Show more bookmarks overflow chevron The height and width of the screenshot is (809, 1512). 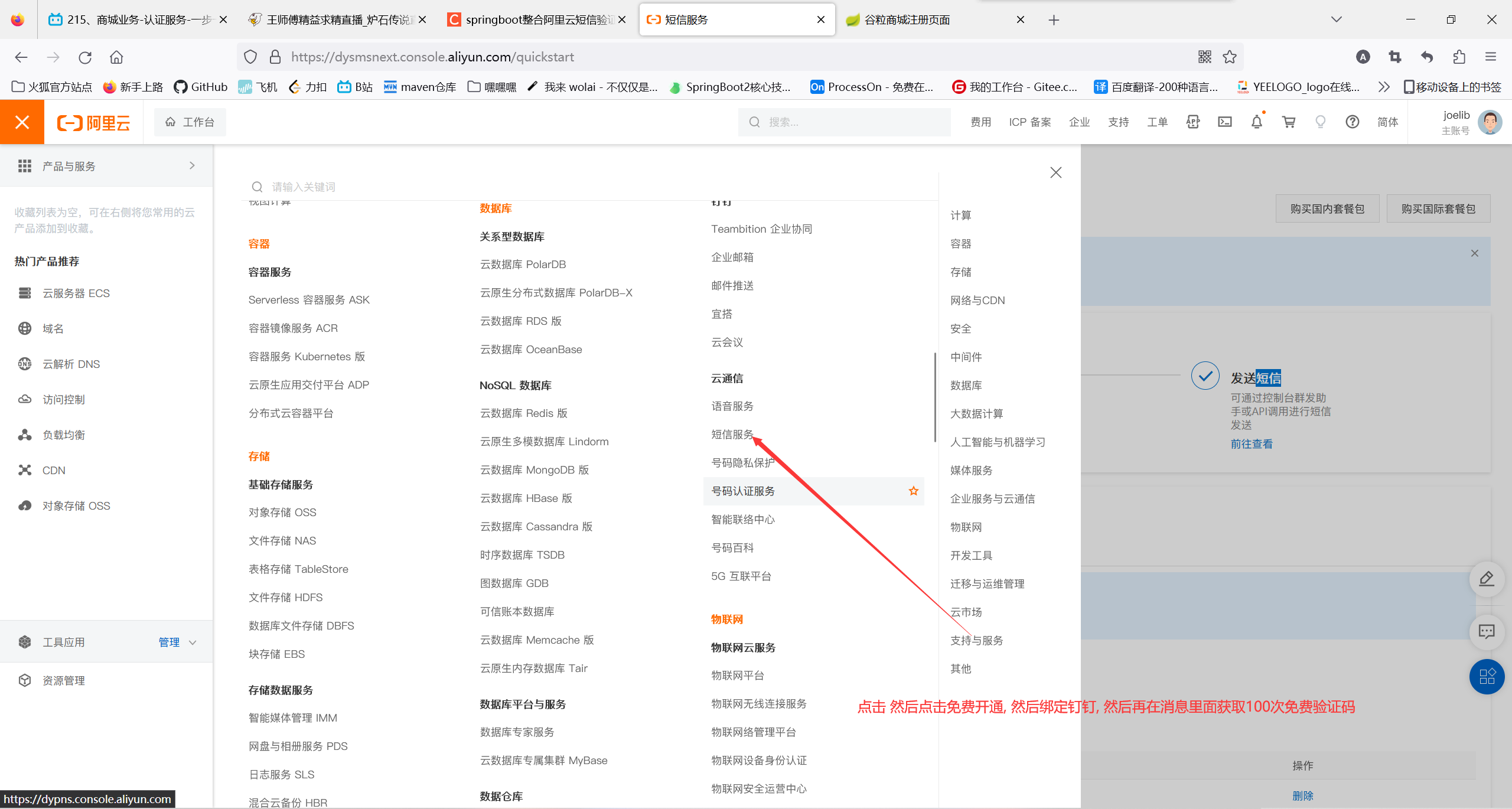[x=1383, y=87]
